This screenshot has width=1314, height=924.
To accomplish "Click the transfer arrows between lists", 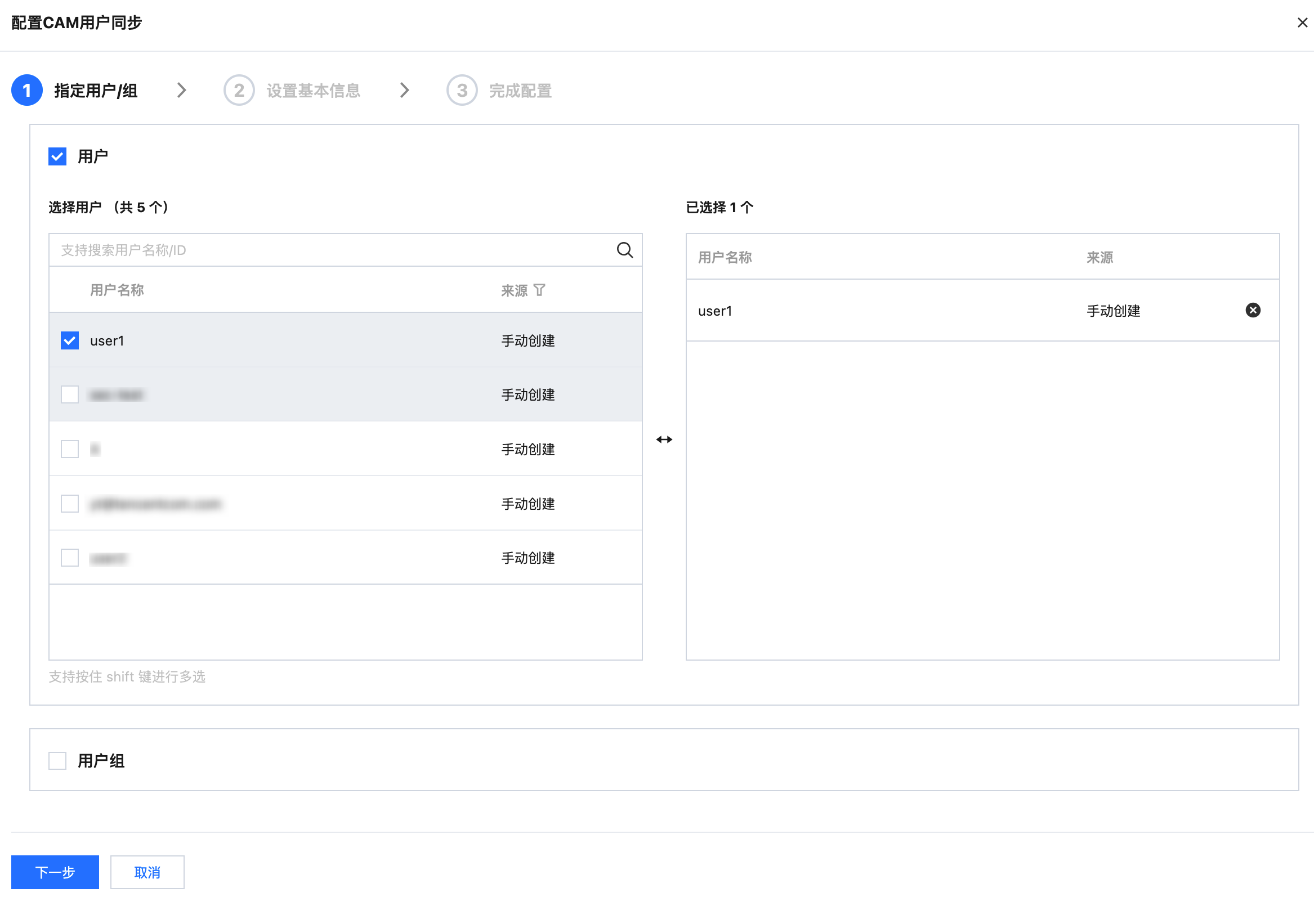I will coord(664,439).
